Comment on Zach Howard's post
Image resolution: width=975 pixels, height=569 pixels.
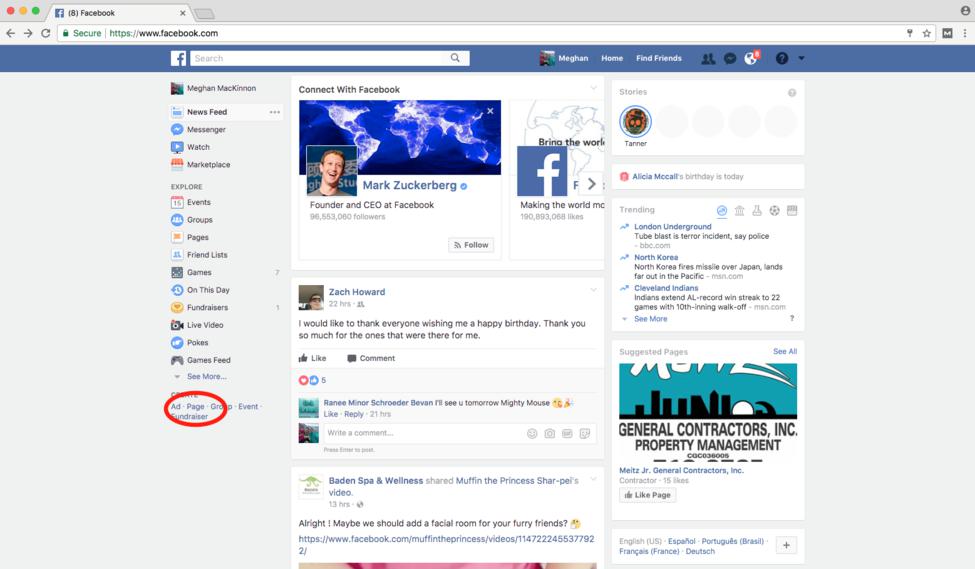(x=371, y=358)
